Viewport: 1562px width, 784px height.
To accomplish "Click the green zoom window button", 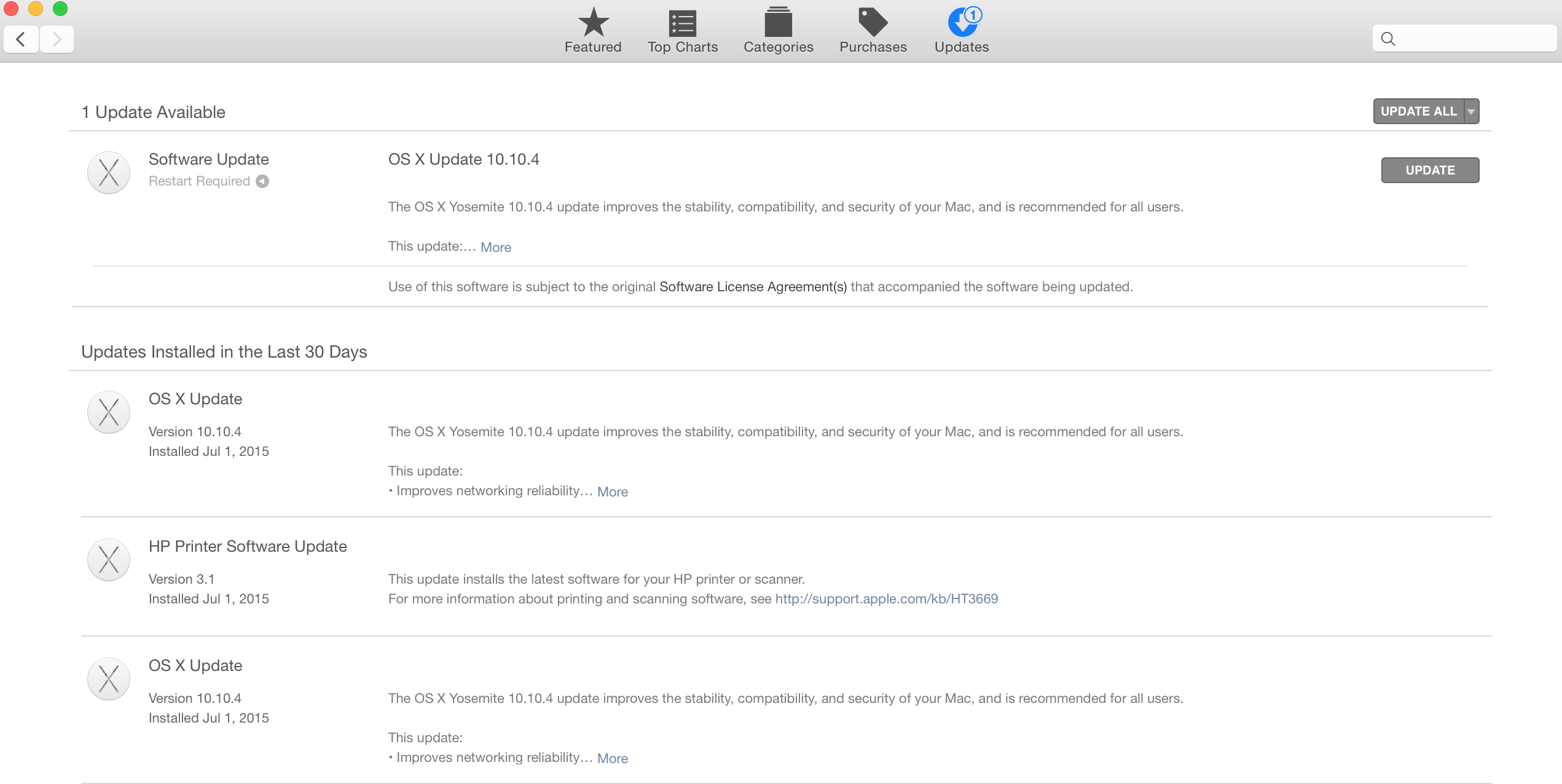I will [x=60, y=9].
